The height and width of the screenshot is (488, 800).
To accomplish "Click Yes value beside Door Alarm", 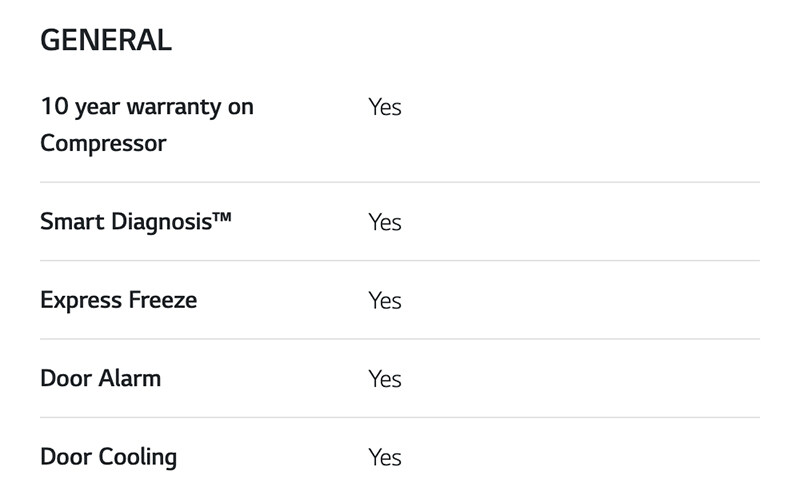I will (384, 379).
